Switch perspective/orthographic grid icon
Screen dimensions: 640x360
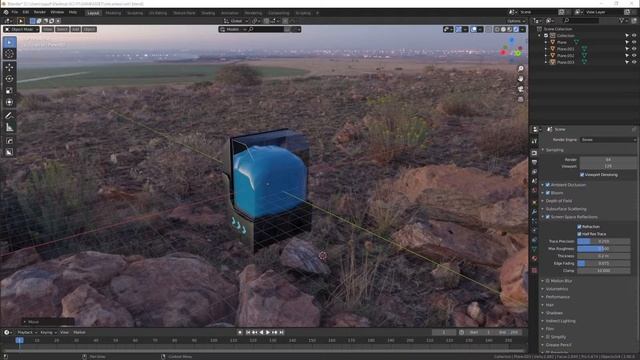pyautogui.click(x=520, y=99)
